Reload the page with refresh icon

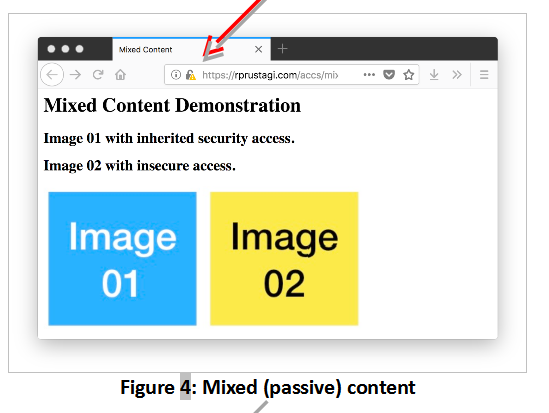tap(98, 75)
